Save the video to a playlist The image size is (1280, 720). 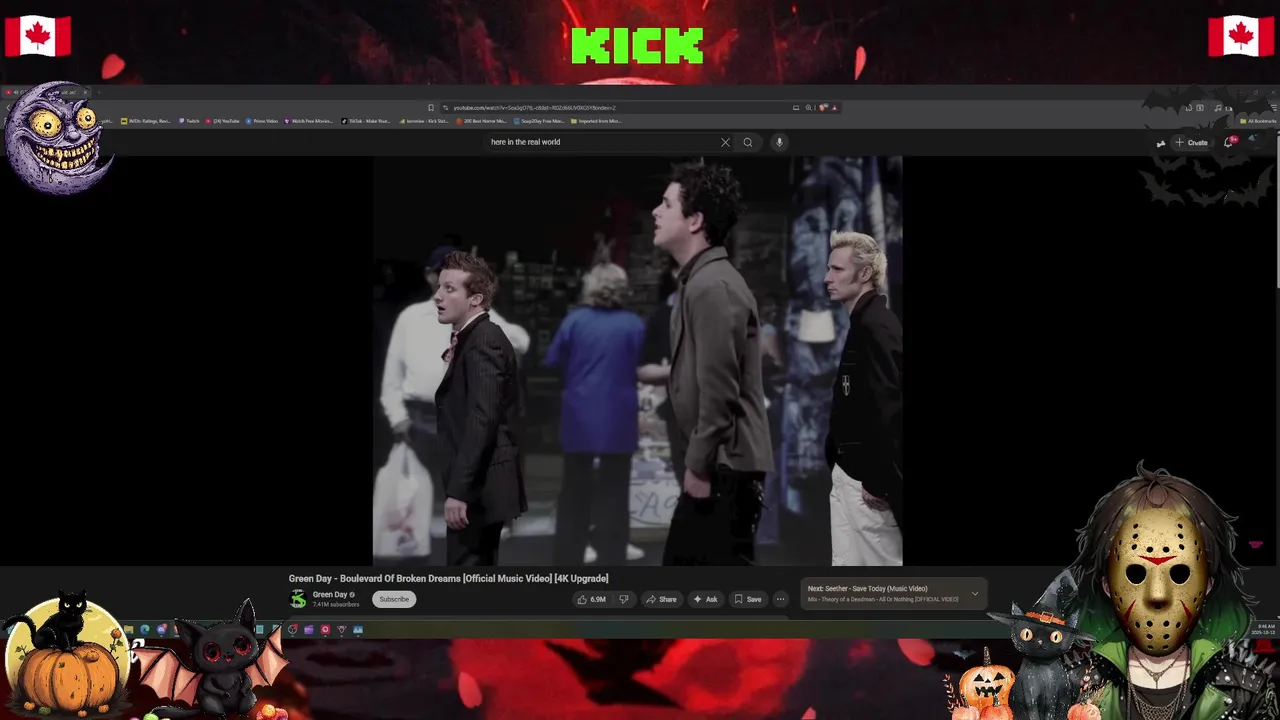pyautogui.click(x=747, y=599)
